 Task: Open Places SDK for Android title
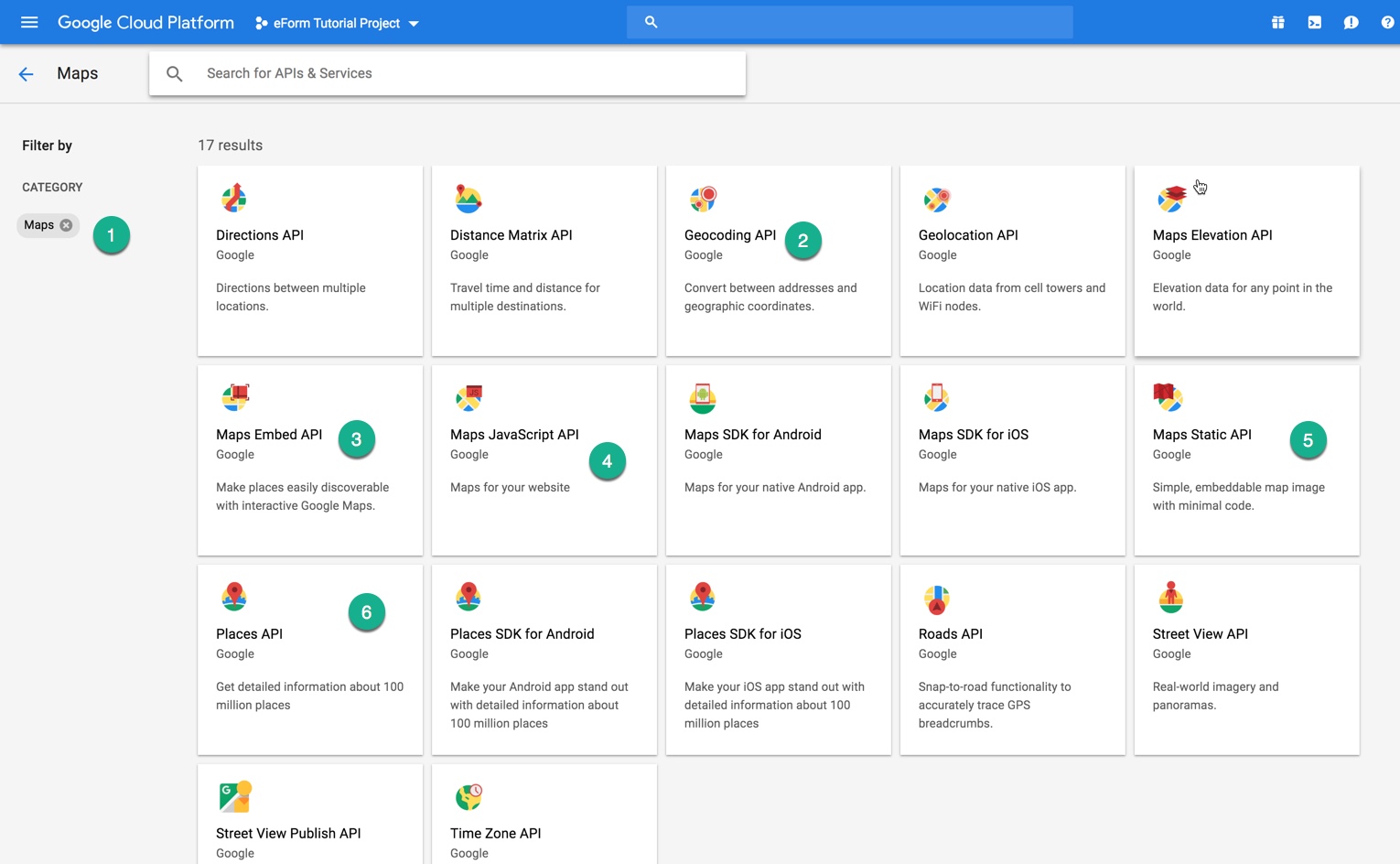click(522, 634)
